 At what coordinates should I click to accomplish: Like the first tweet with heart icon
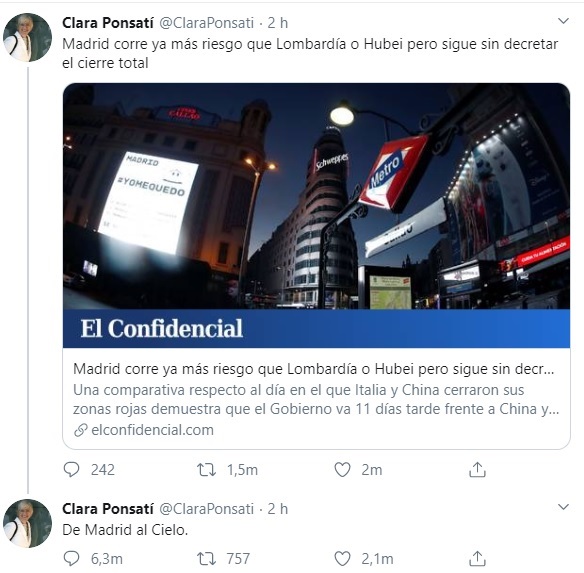point(342,470)
